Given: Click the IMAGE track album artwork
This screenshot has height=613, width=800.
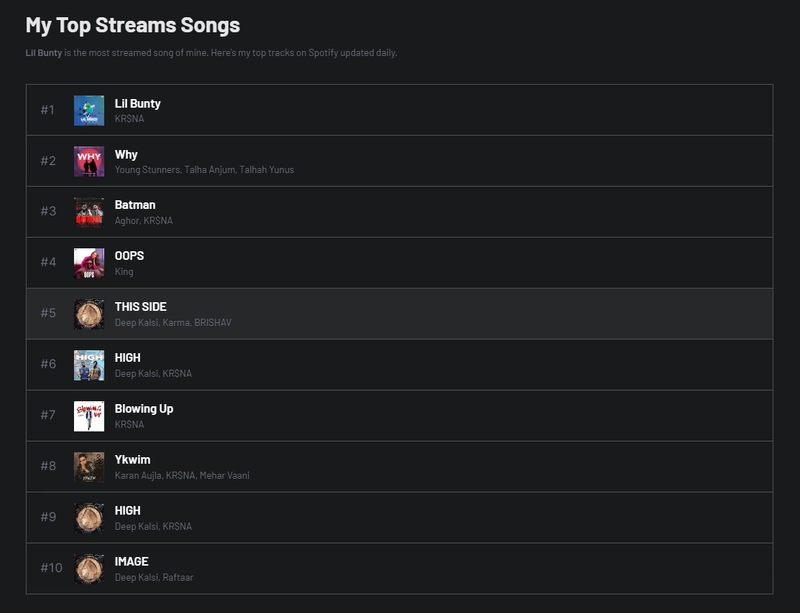Looking at the screenshot, I should click(x=89, y=569).
